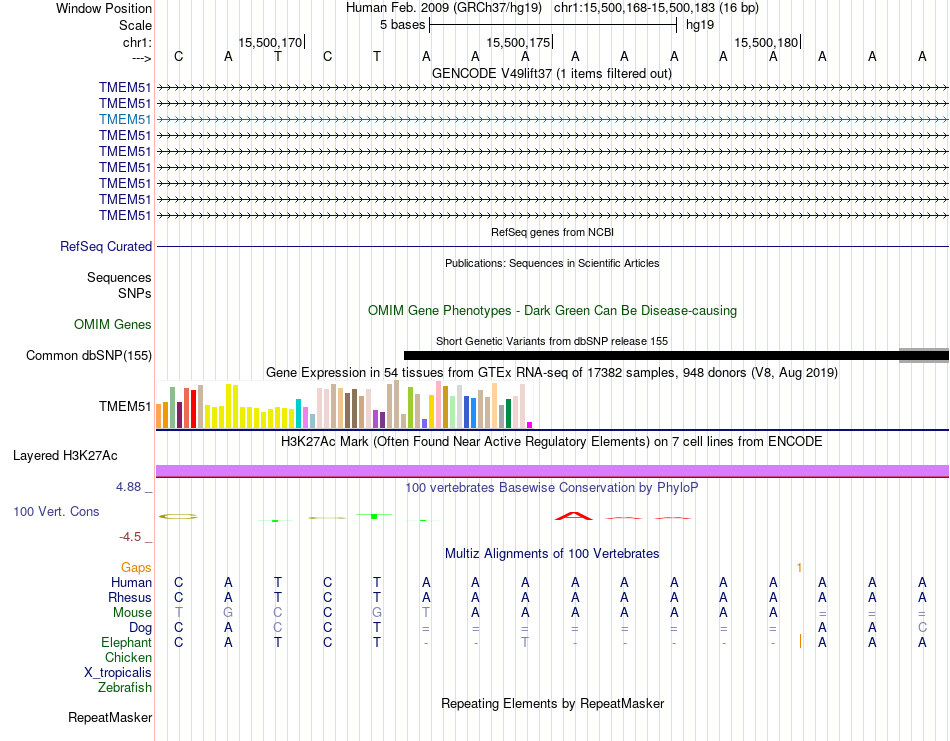Select the Sequences track label

pyautogui.click(x=119, y=277)
